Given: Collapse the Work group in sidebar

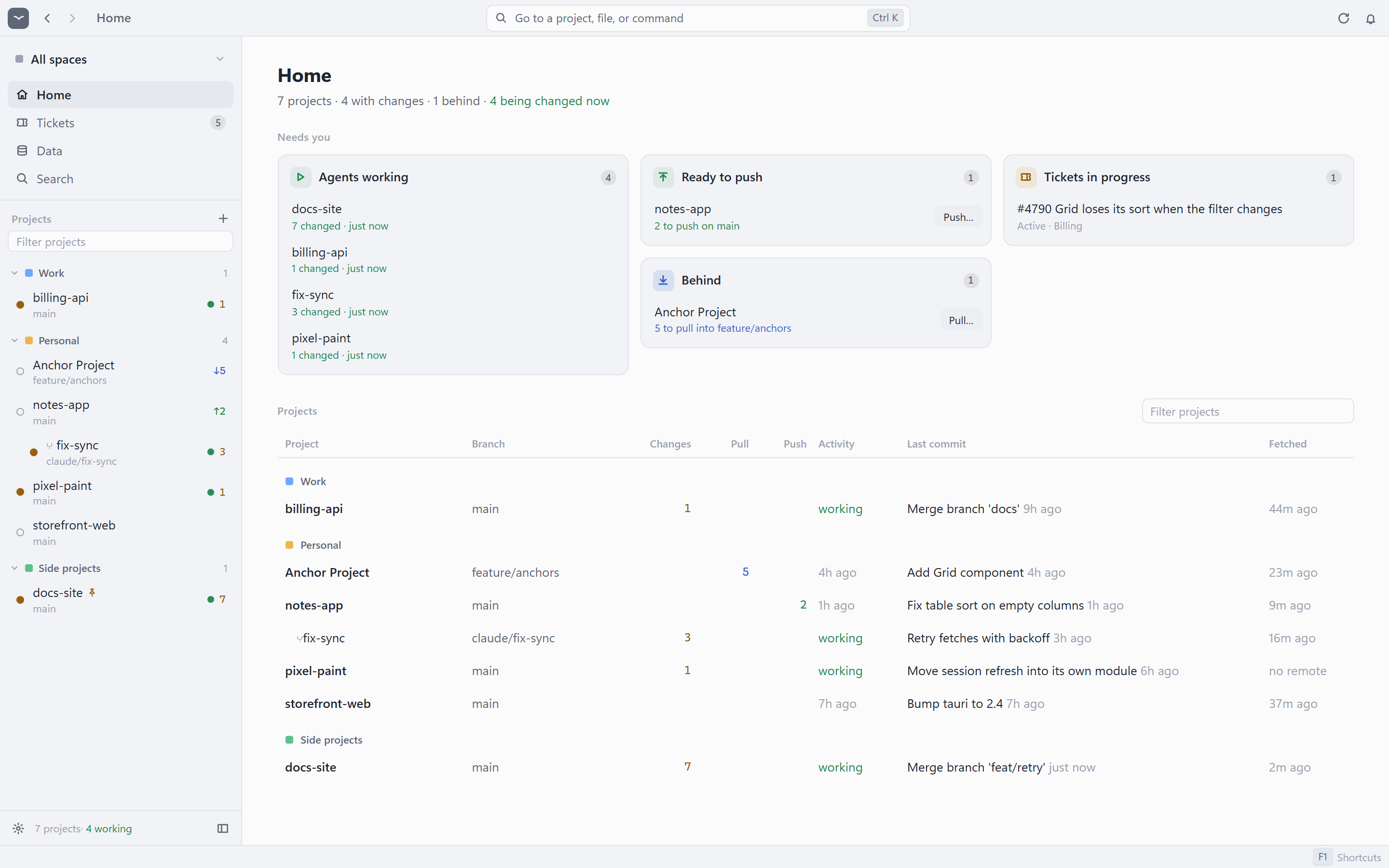Looking at the screenshot, I should (14, 273).
